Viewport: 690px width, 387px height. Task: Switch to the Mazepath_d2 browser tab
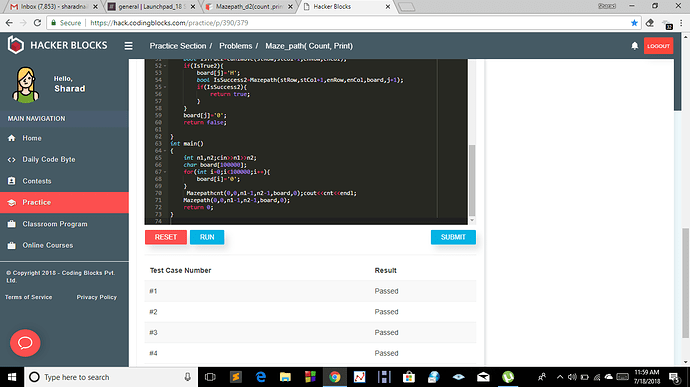coord(250,7)
